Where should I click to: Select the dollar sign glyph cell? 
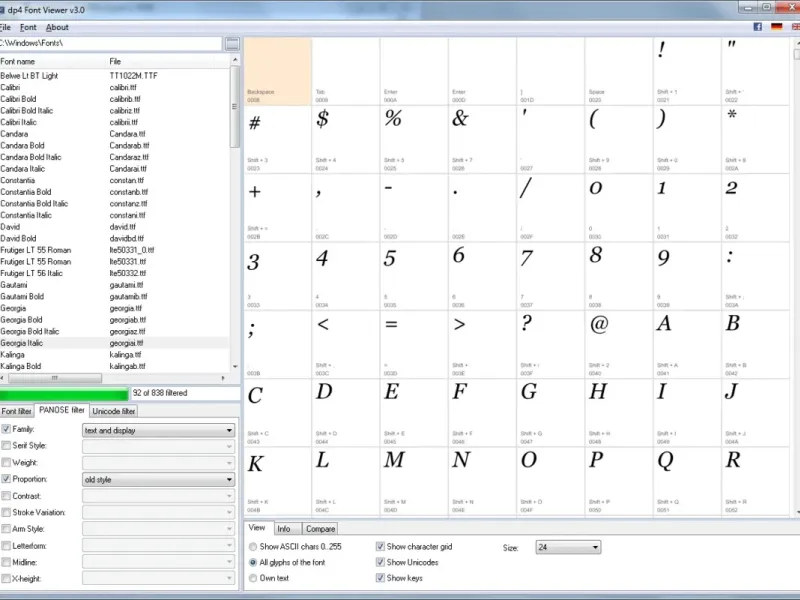point(346,140)
